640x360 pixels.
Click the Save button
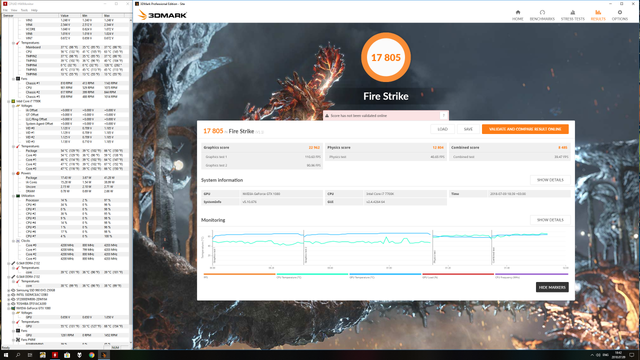pyautogui.click(x=468, y=129)
